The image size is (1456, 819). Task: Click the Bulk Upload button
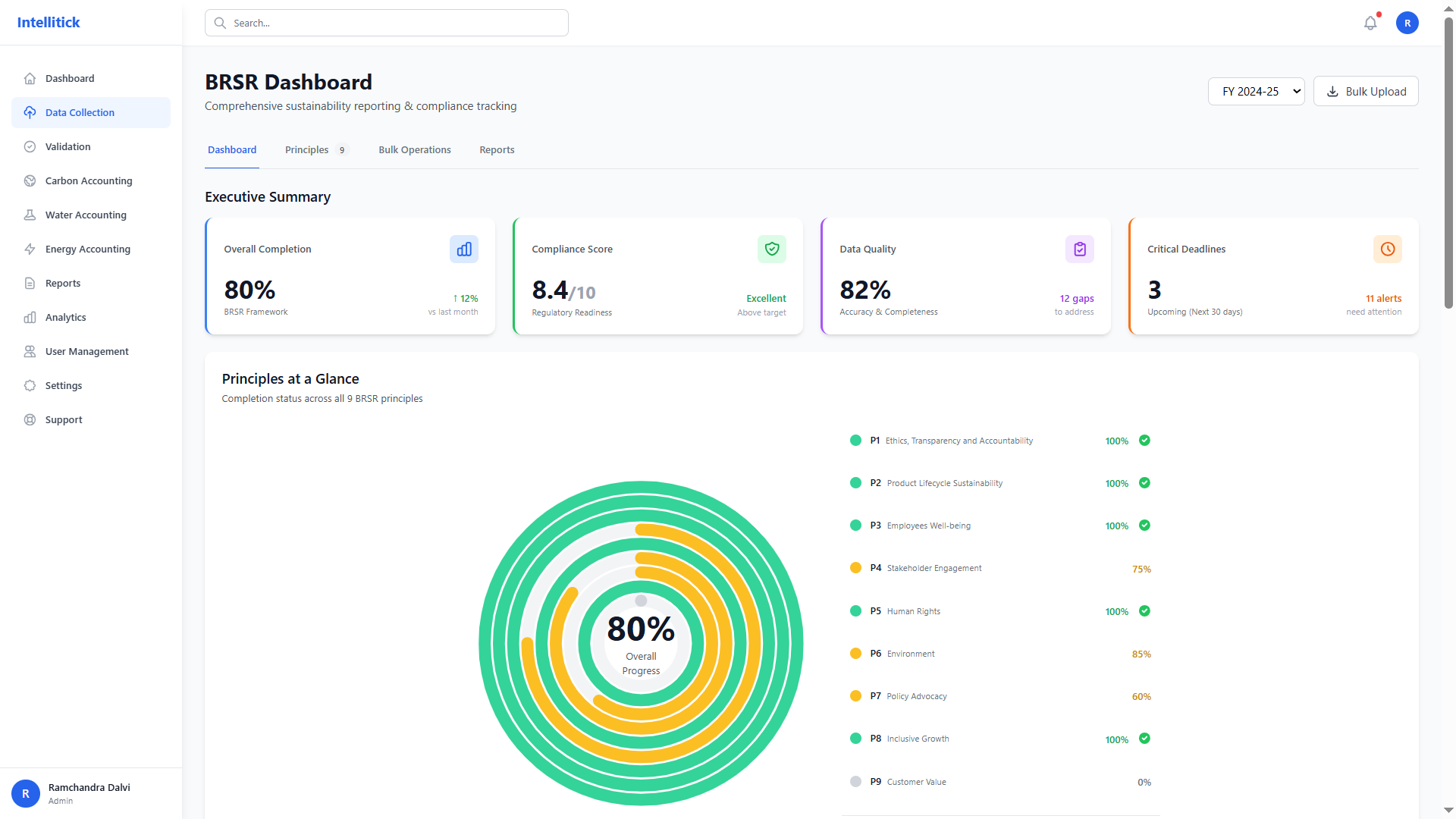(1365, 91)
